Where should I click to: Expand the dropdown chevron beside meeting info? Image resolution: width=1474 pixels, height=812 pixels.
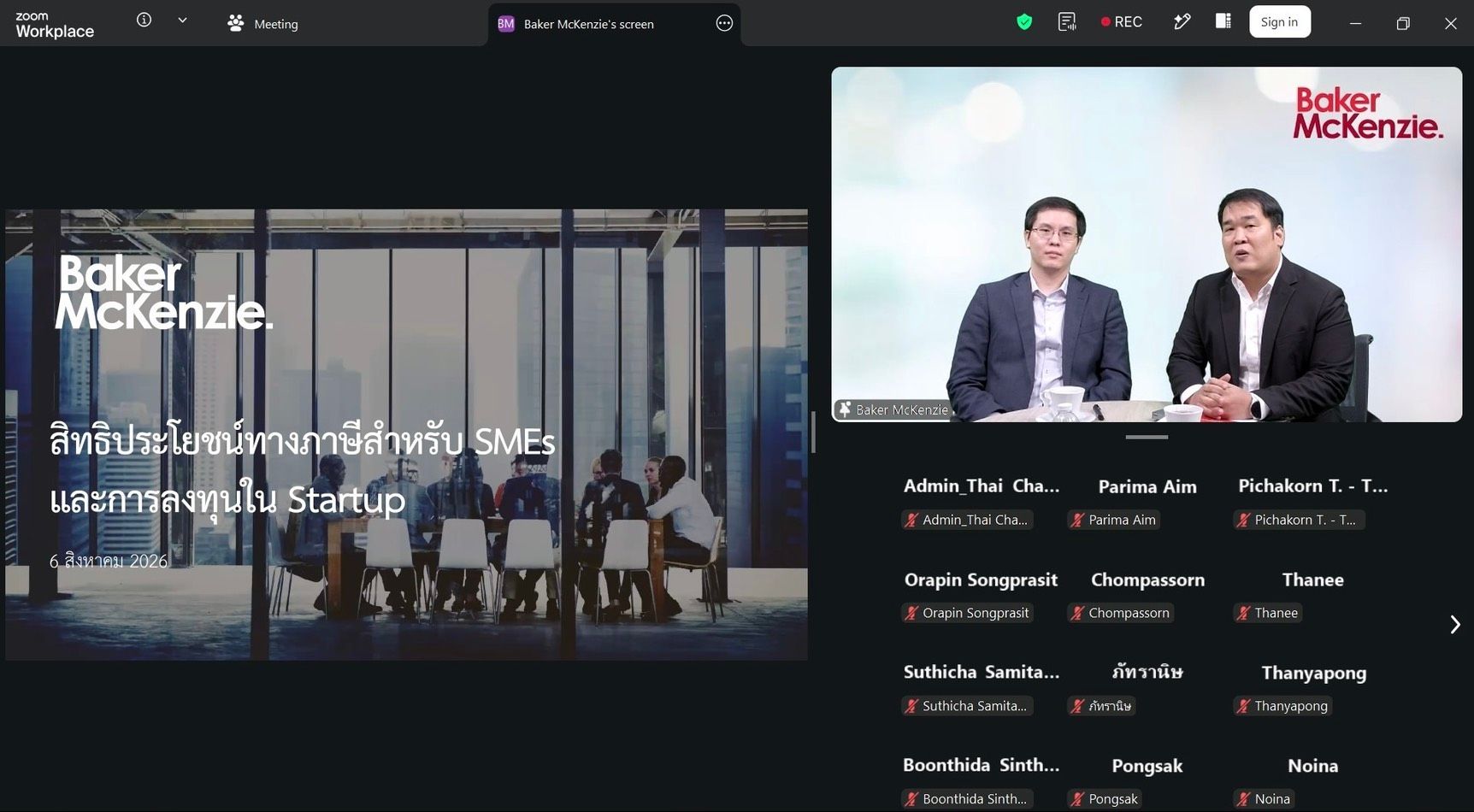[x=182, y=20]
